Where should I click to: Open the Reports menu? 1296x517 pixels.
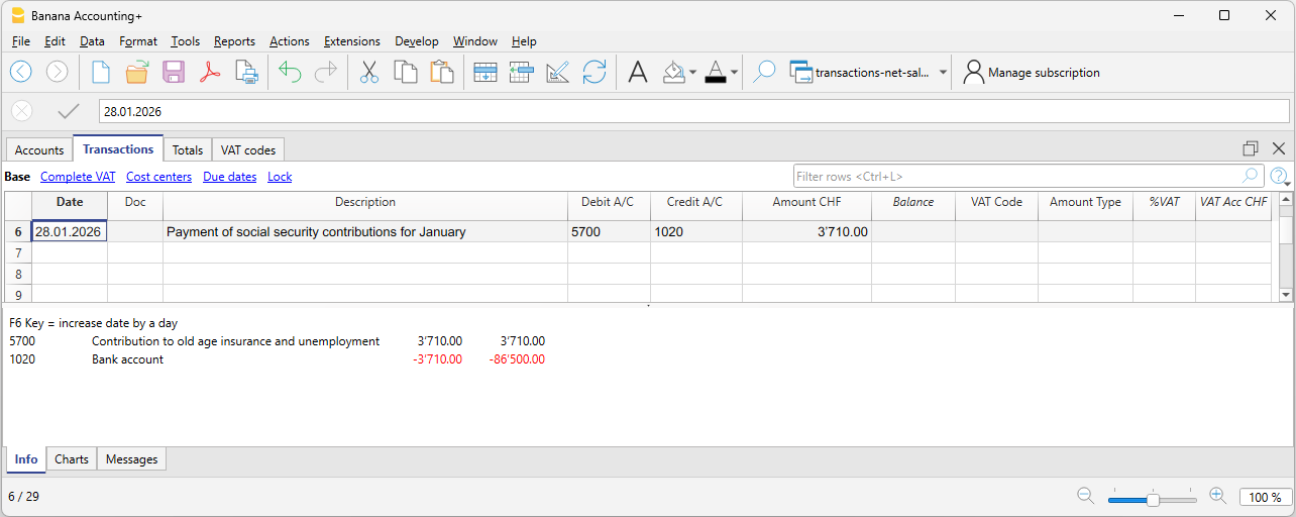coord(234,41)
